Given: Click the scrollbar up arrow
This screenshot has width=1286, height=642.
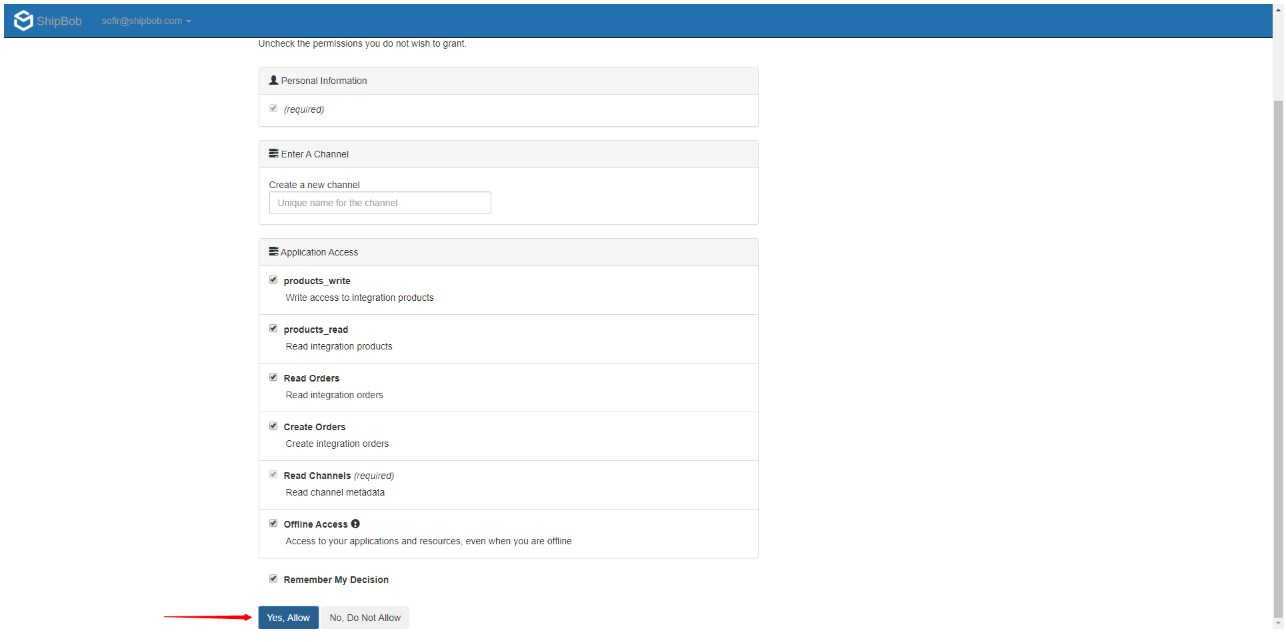Looking at the screenshot, I should click(1279, 8).
